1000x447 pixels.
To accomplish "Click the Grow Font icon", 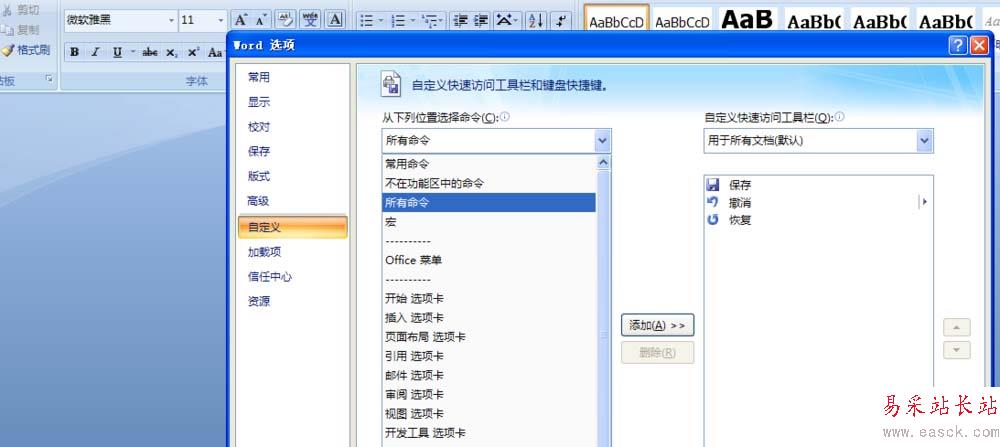I will [241, 20].
